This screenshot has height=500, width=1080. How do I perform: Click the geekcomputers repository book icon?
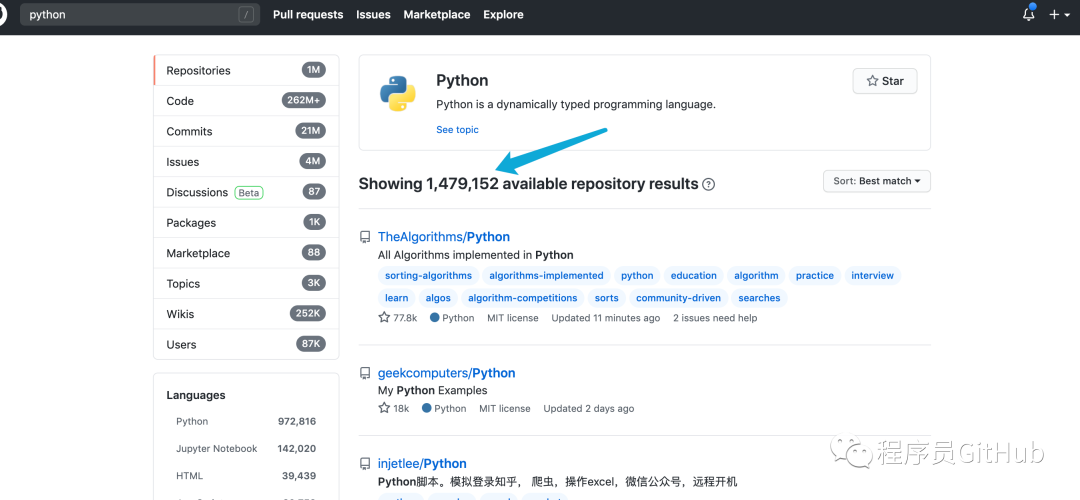click(x=365, y=373)
